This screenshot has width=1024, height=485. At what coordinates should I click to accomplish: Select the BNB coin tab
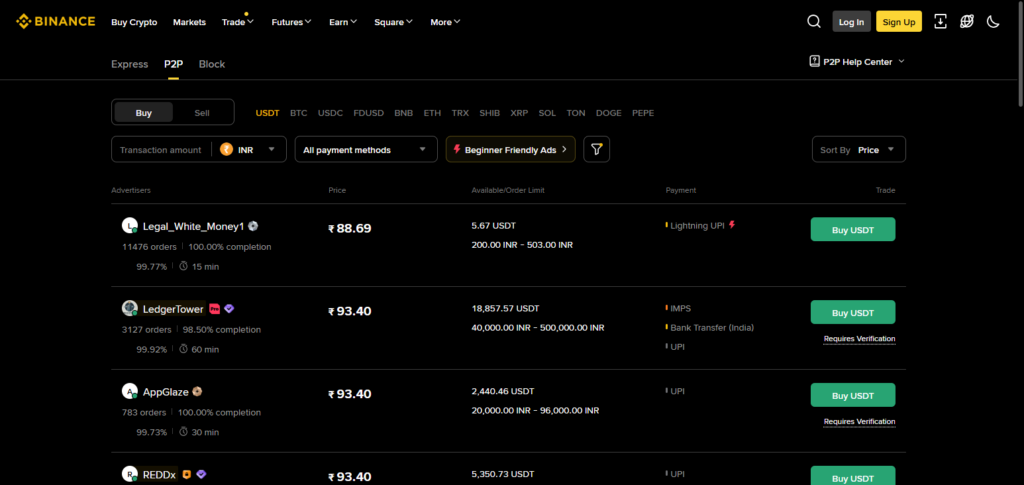click(404, 113)
